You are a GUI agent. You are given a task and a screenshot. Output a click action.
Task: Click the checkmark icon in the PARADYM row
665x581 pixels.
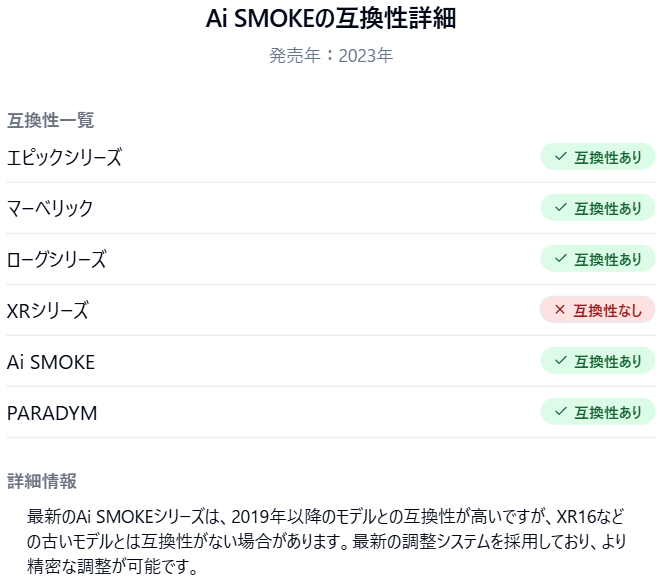pos(561,412)
